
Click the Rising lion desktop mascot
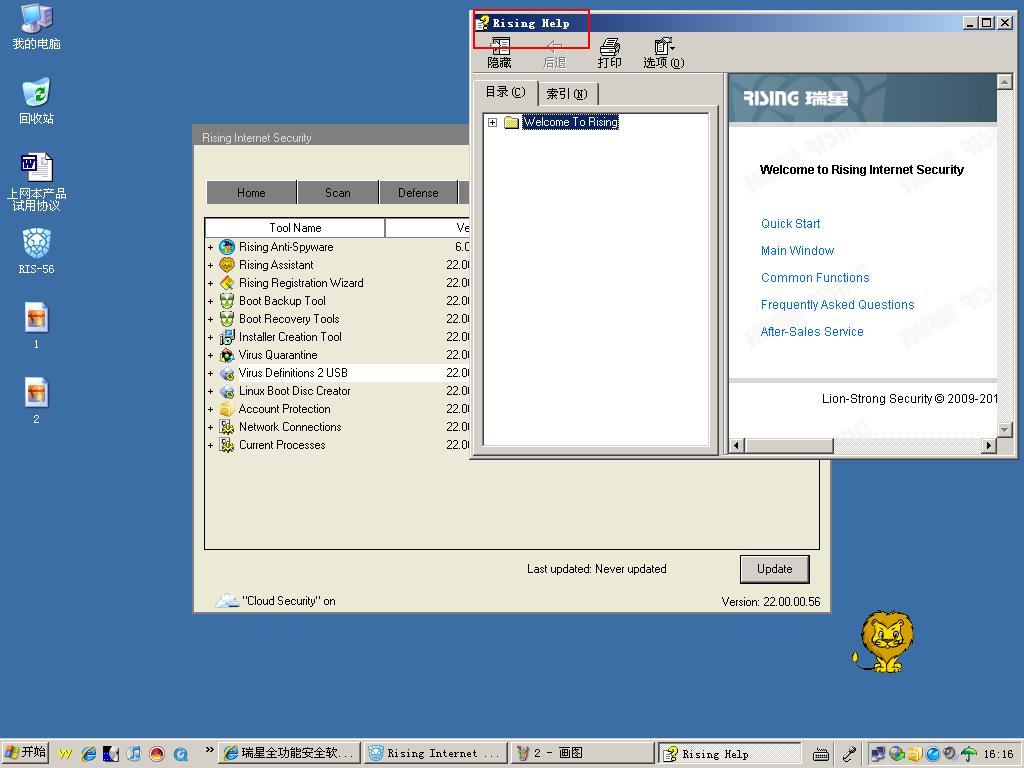(884, 641)
